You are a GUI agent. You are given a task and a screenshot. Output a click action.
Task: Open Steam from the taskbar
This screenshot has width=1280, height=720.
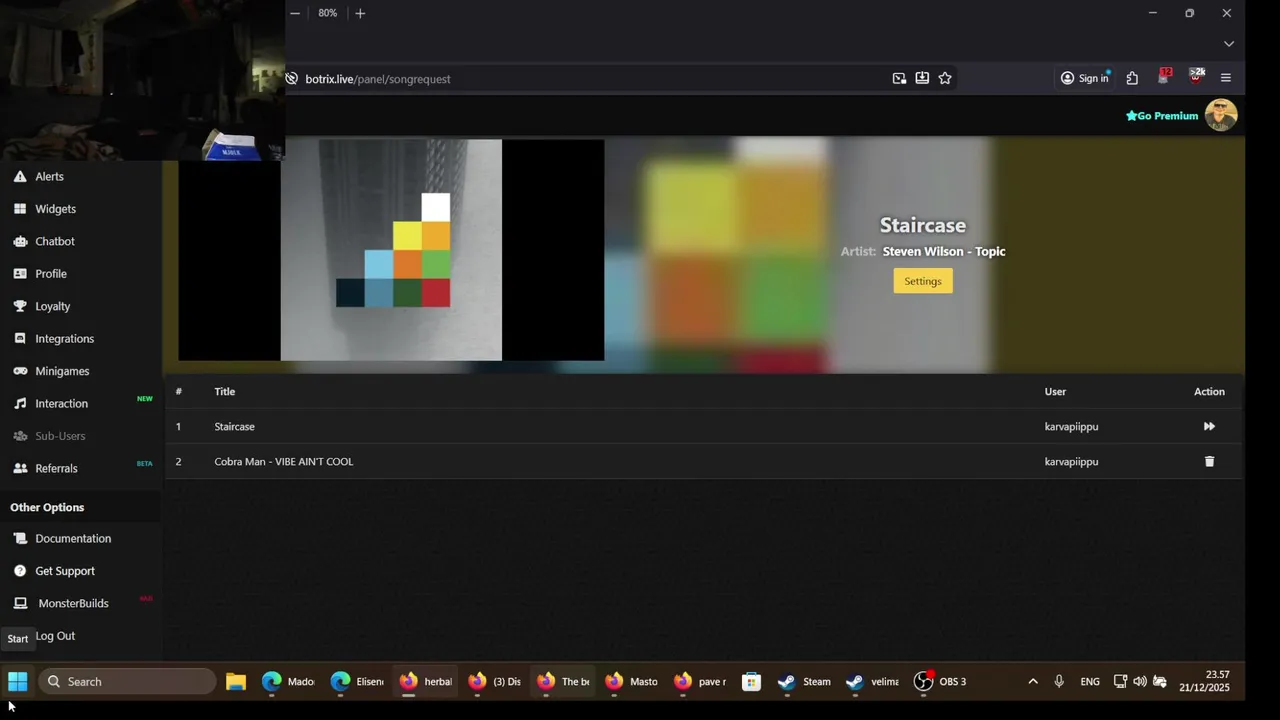pyautogui.click(x=806, y=682)
